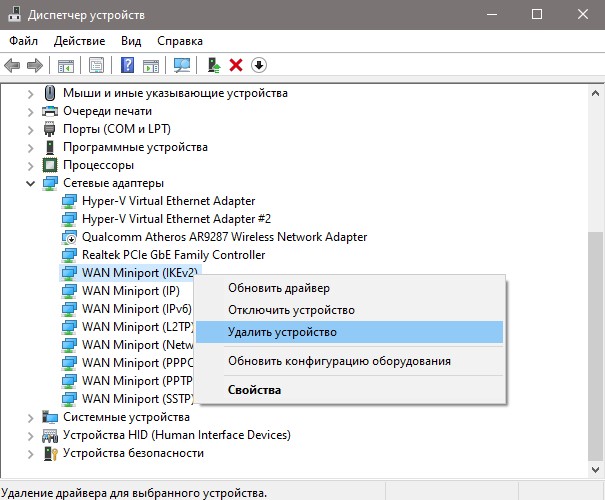The height and width of the screenshot is (500, 605).
Task: Expand Порты (COM и LPT) category
Action: (x=30, y=130)
